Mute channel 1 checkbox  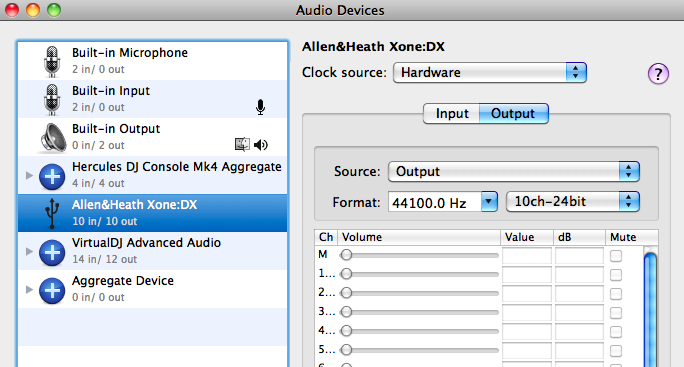pos(616,275)
